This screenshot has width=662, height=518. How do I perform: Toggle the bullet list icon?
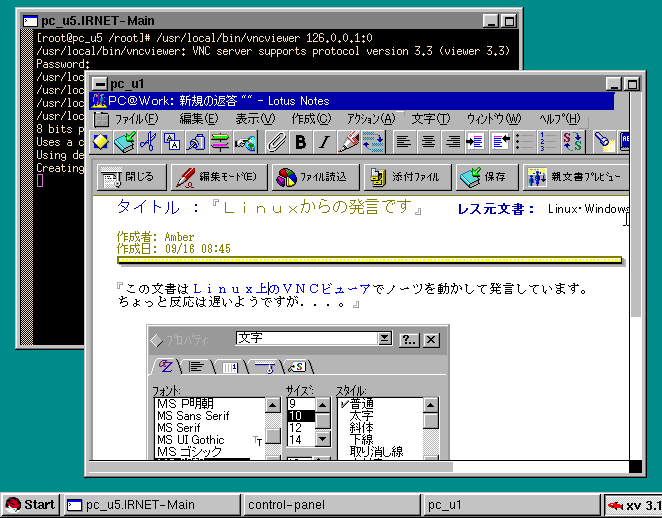click(x=525, y=142)
